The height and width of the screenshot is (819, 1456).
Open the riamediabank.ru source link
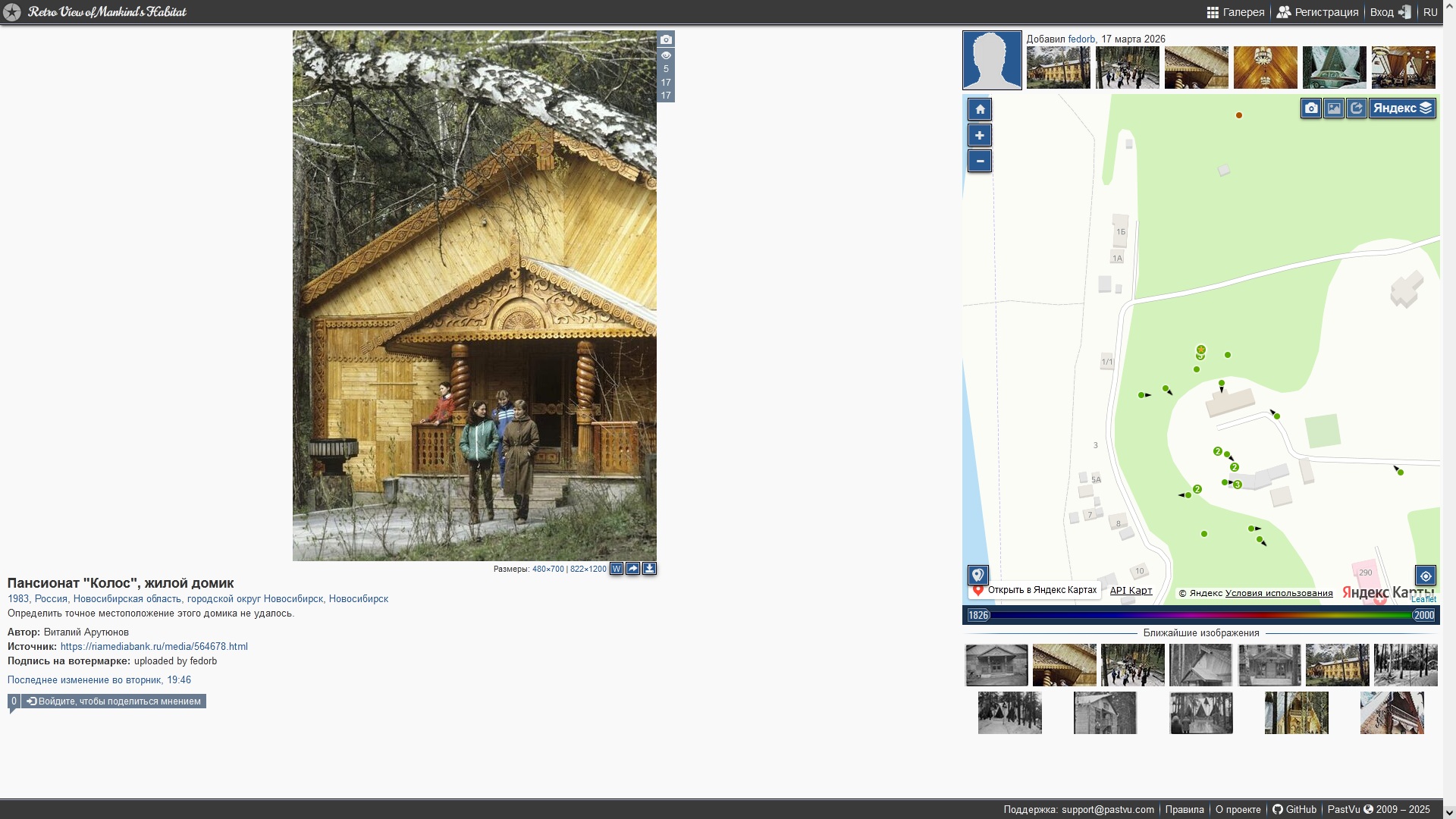click(154, 647)
